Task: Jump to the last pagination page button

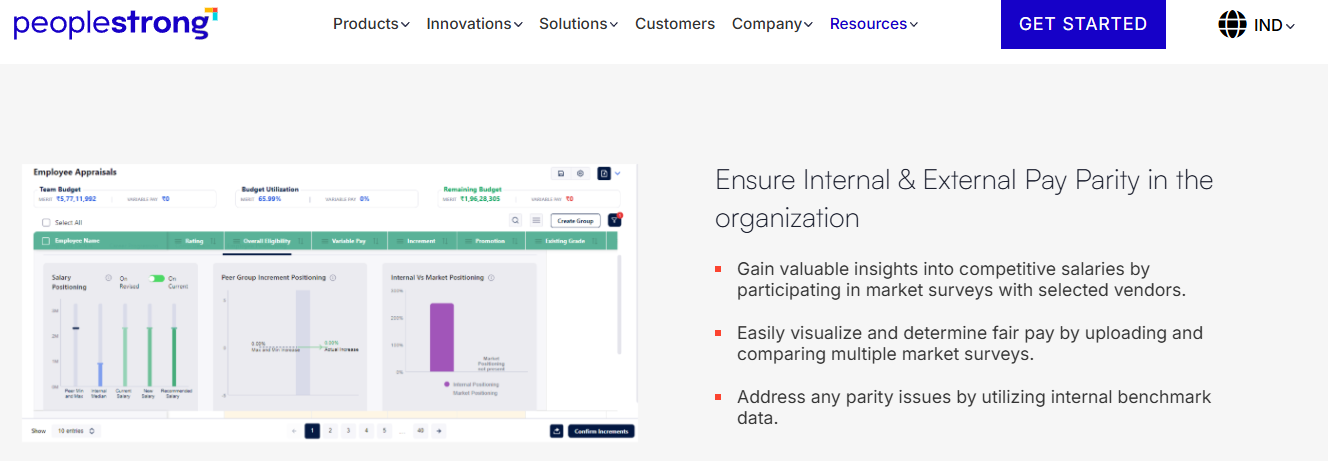Action: point(420,431)
